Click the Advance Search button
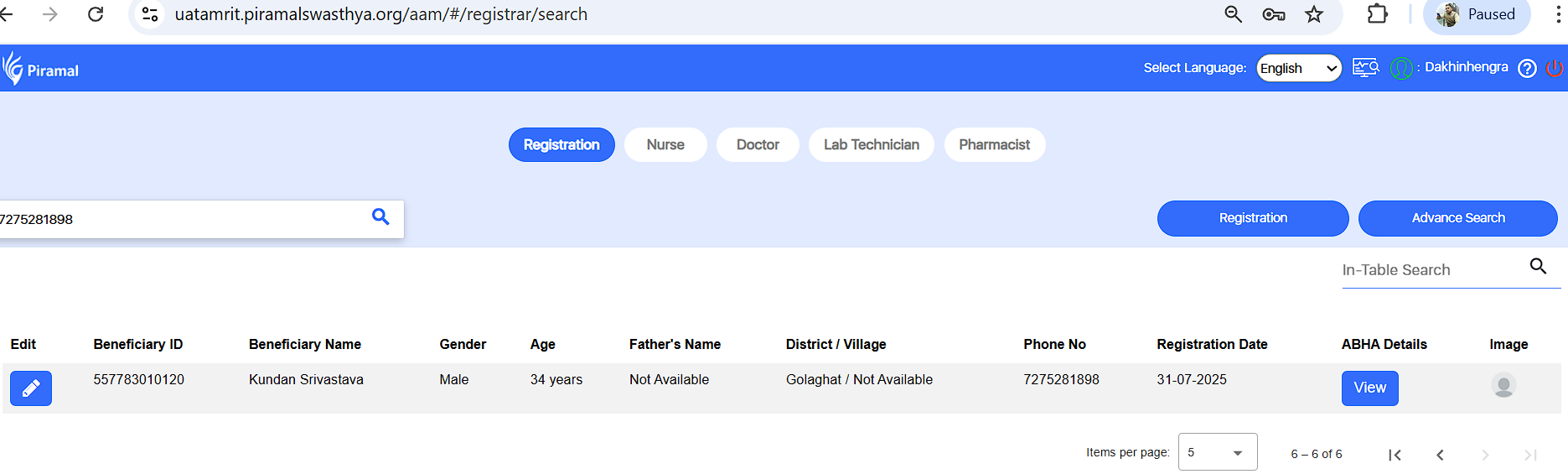Image resolution: width=1568 pixels, height=474 pixels. tap(1457, 218)
